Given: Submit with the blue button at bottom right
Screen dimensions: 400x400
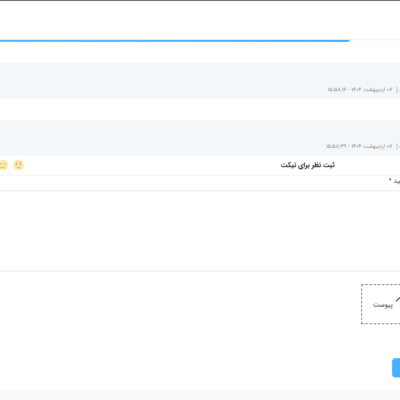Looking at the screenshot, I should click(396, 368).
